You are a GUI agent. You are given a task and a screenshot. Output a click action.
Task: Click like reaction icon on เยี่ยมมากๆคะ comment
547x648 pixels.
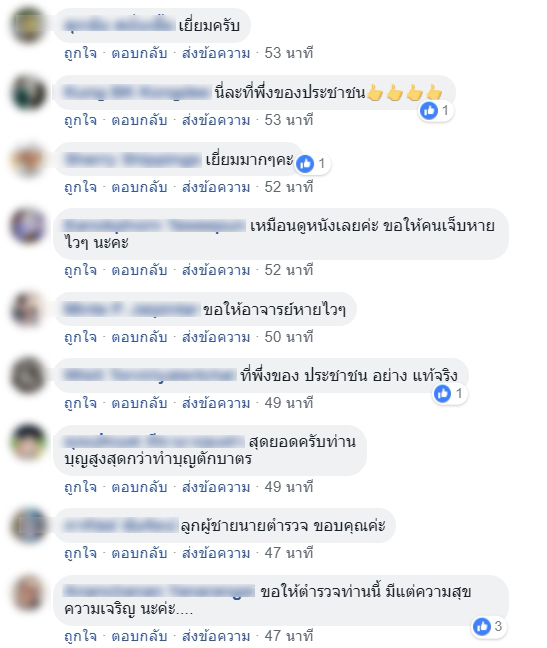(x=305, y=164)
